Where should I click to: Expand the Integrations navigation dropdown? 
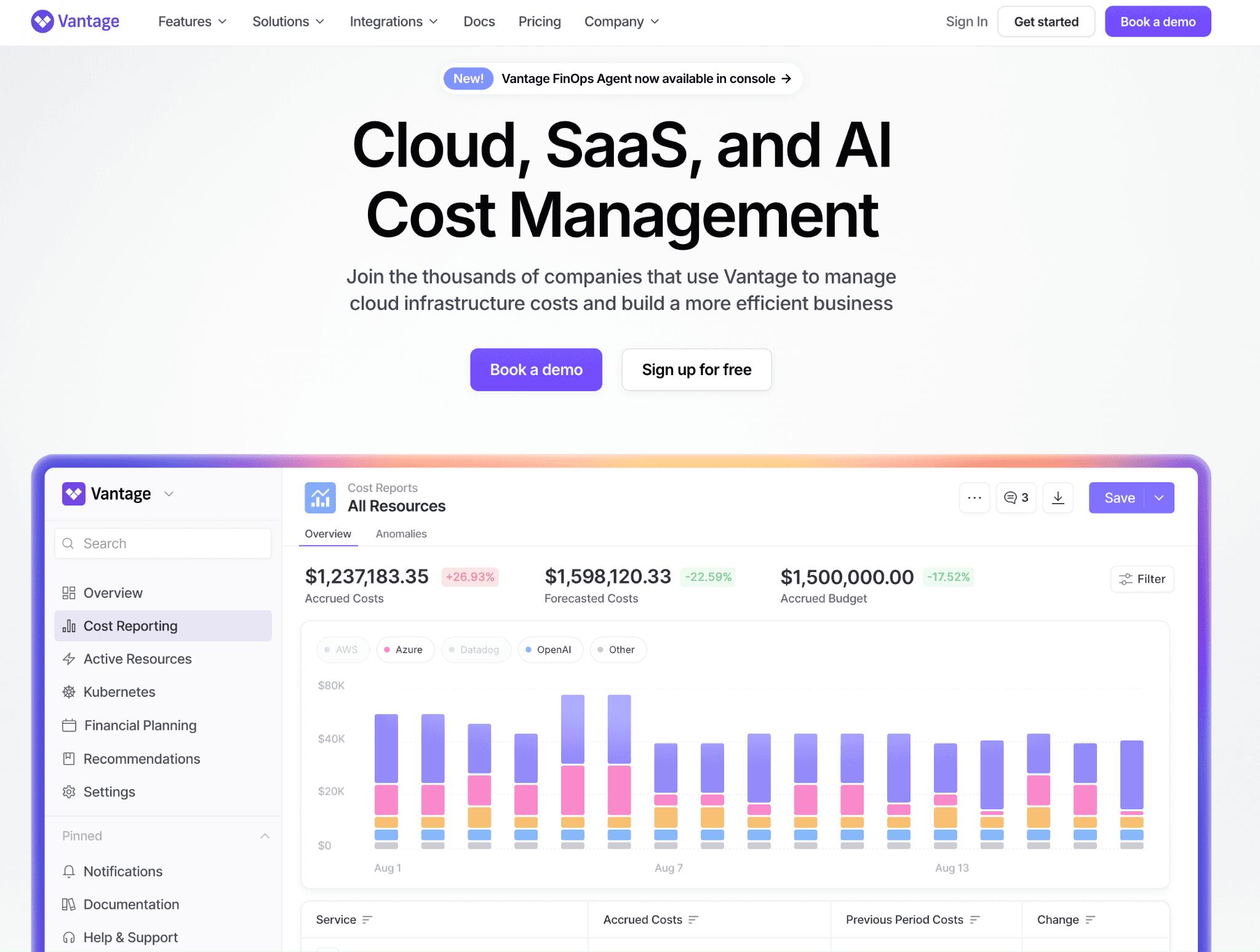point(394,22)
